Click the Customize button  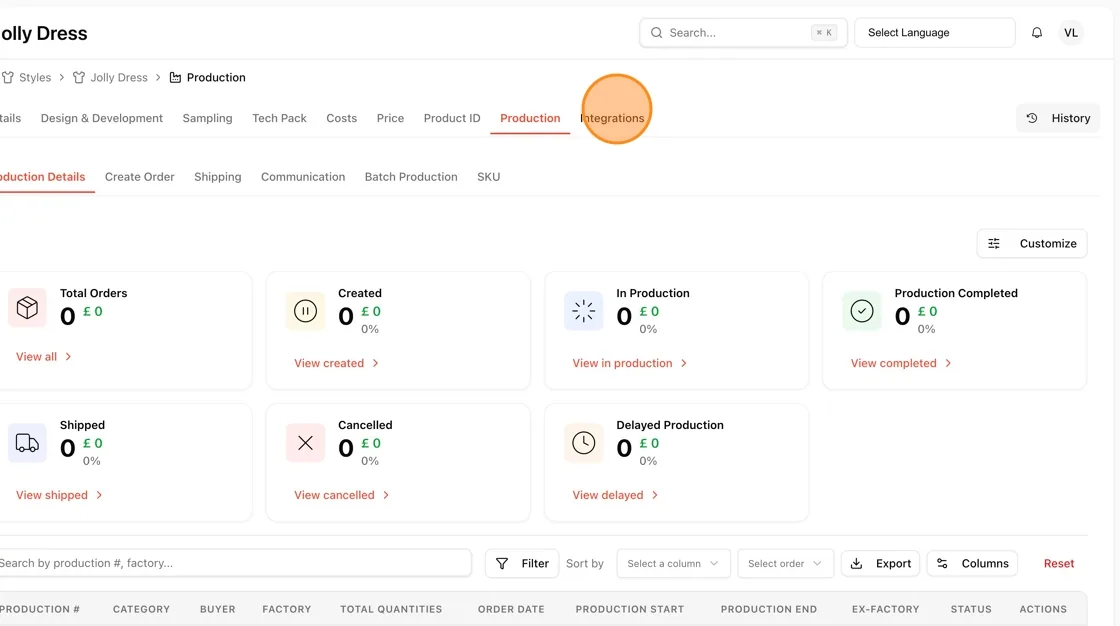tap(1032, 244)
